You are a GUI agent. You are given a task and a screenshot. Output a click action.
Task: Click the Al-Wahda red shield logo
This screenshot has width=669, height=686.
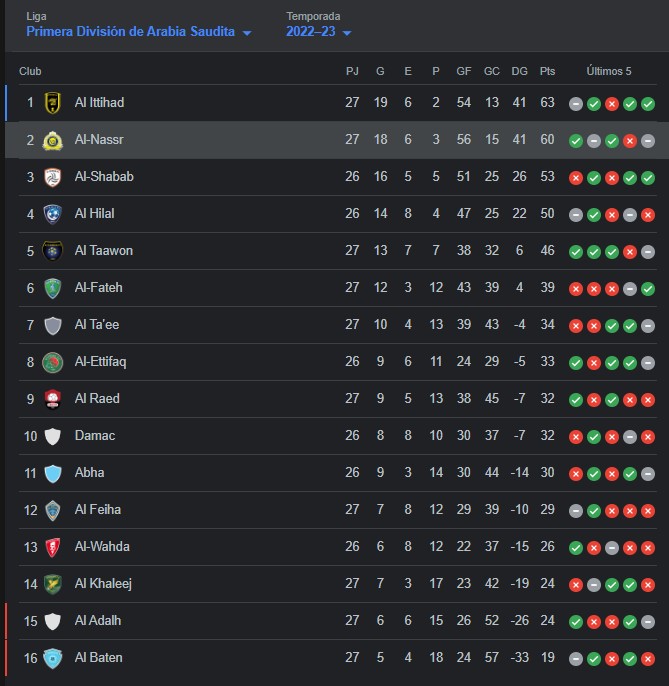click(53, 547)
